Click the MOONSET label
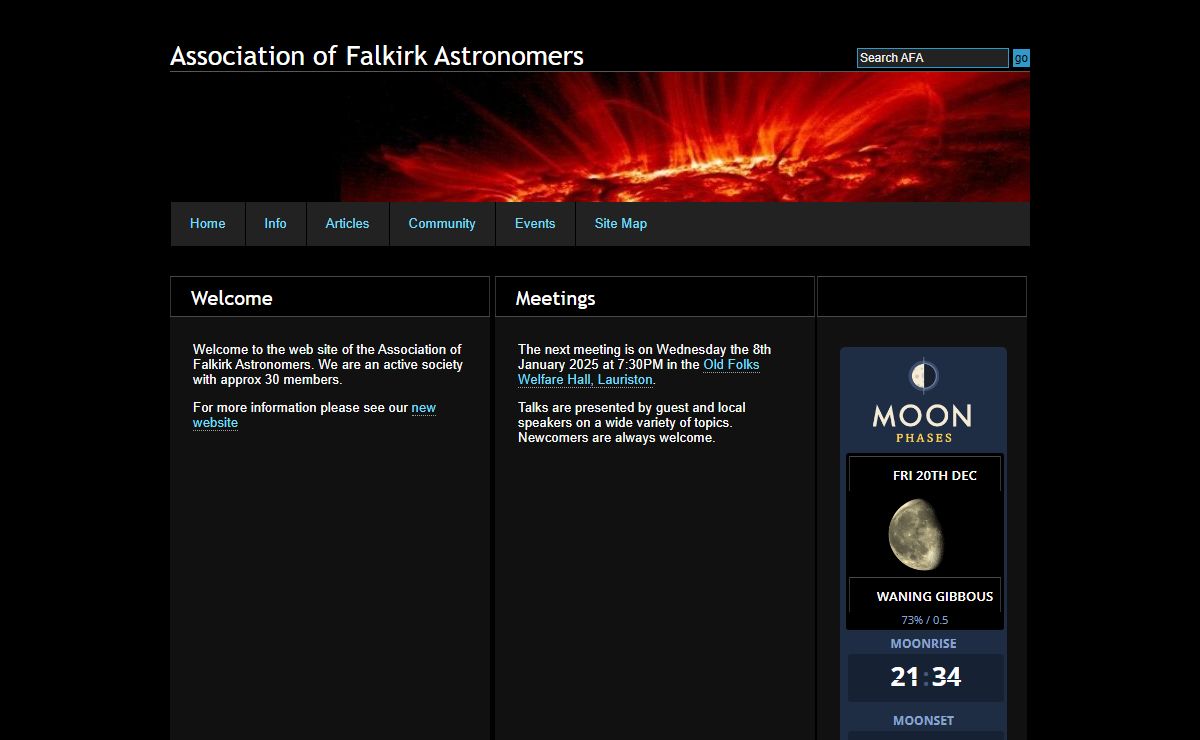1200x740 pixels. (924, 720)
